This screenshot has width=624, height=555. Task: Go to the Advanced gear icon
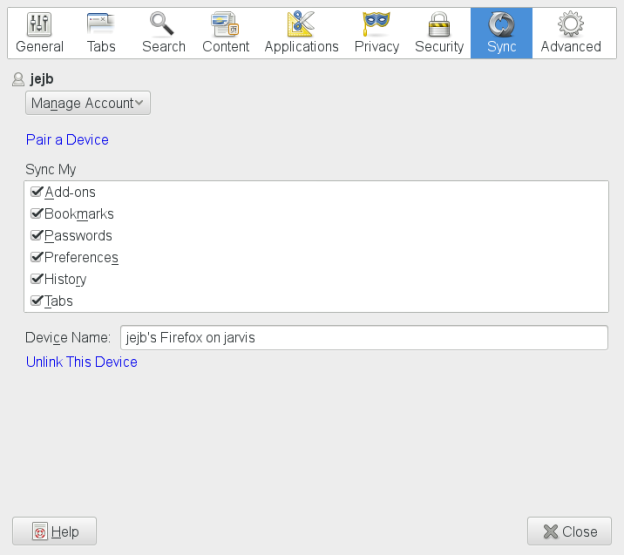[570, 24]
